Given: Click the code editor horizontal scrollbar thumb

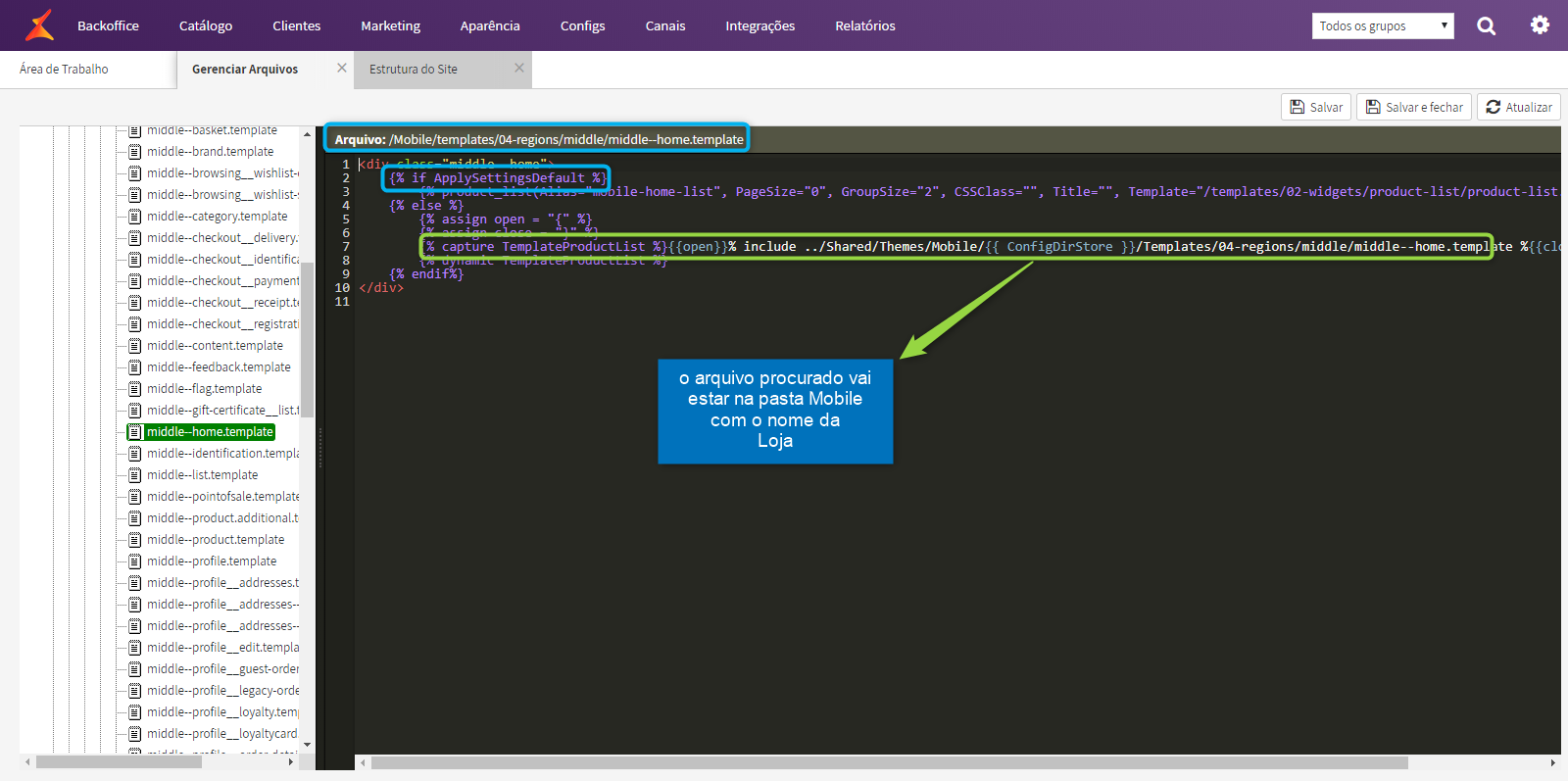Looking at the screenshot, I should point(889,762).
